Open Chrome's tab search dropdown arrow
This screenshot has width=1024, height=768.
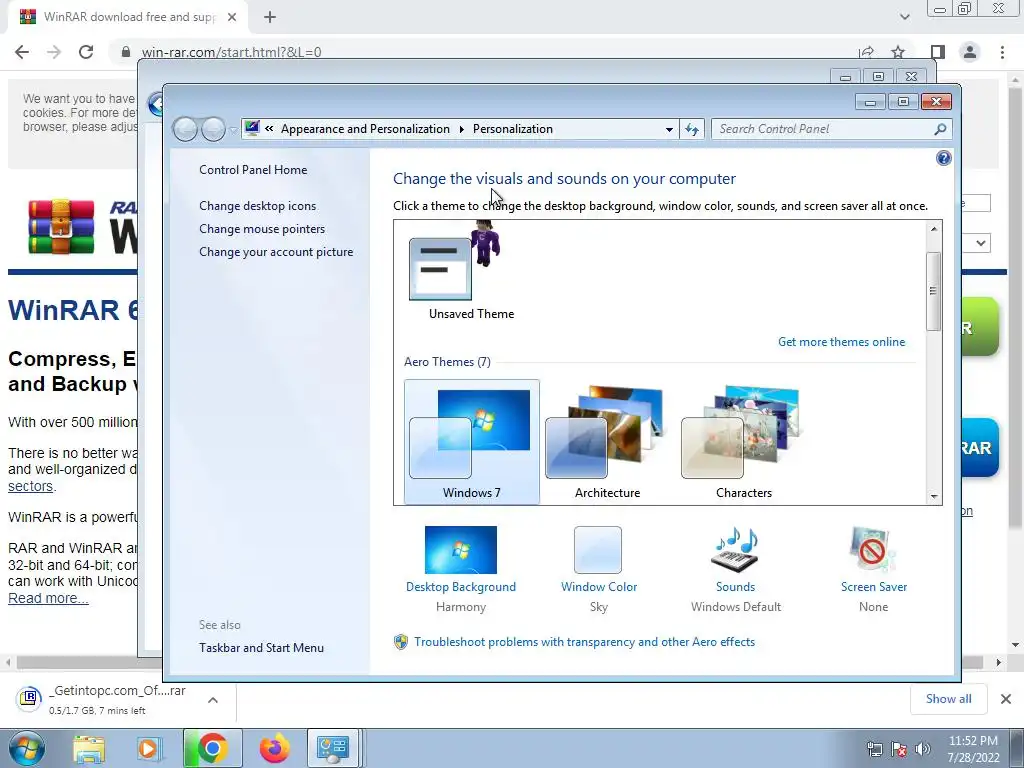(x=904, y=17)
